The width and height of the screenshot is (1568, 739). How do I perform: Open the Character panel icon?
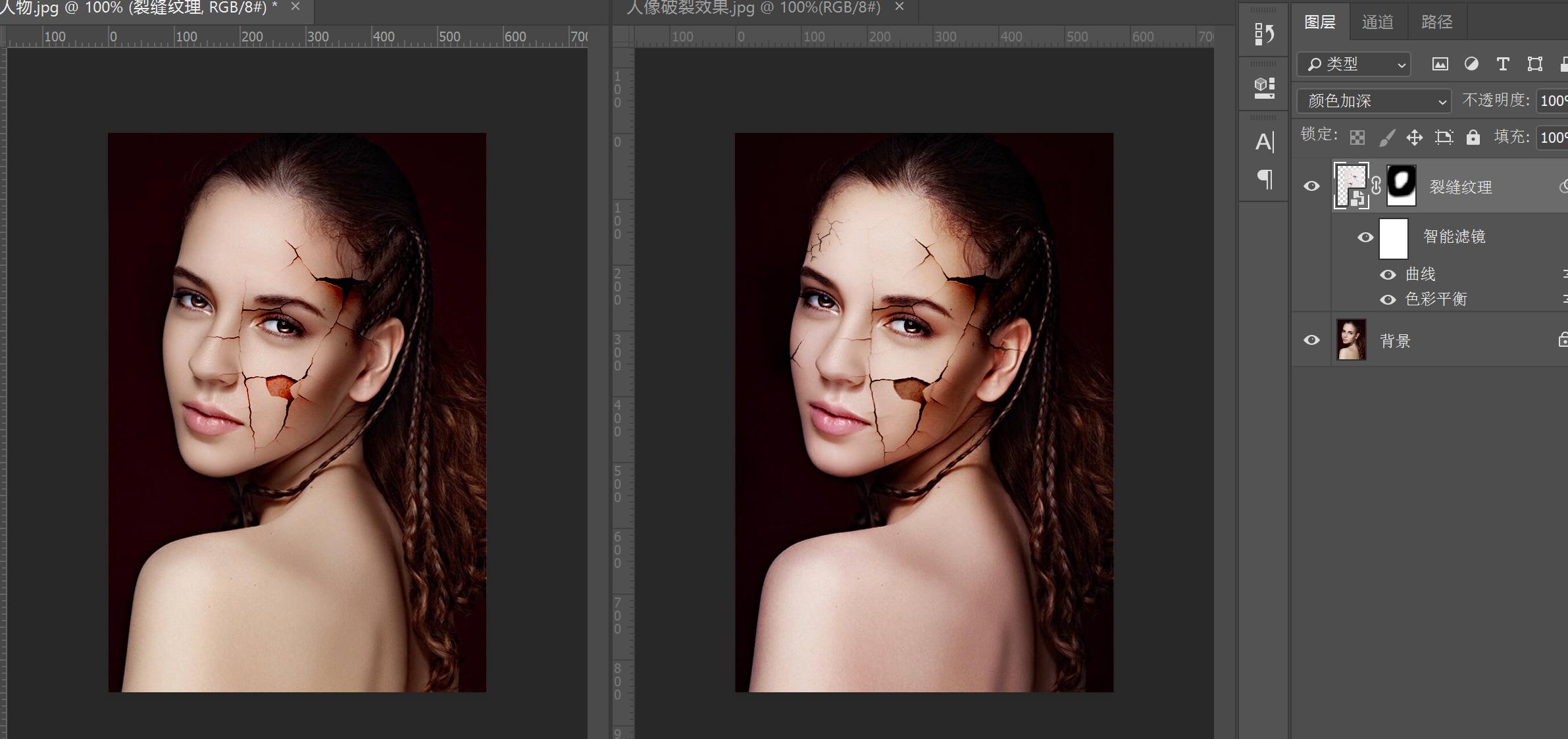(1264, 141)
